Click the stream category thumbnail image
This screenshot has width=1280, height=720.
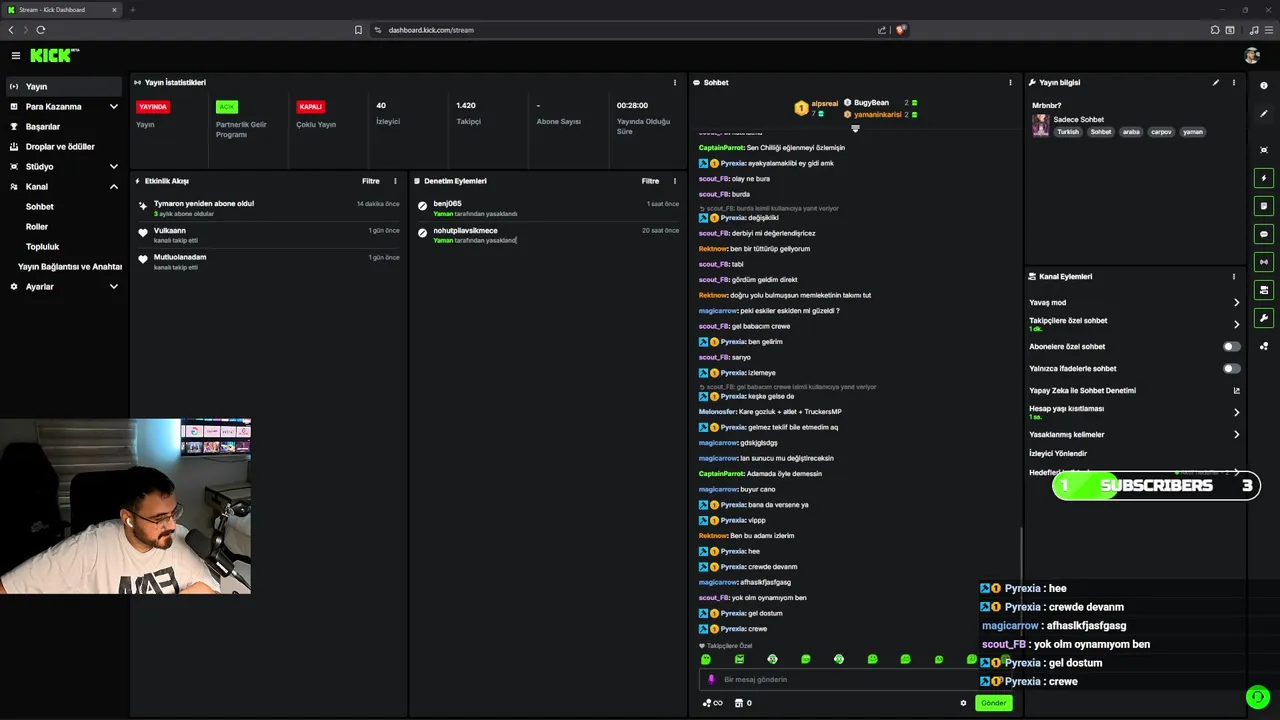[x=1041, y=125]
